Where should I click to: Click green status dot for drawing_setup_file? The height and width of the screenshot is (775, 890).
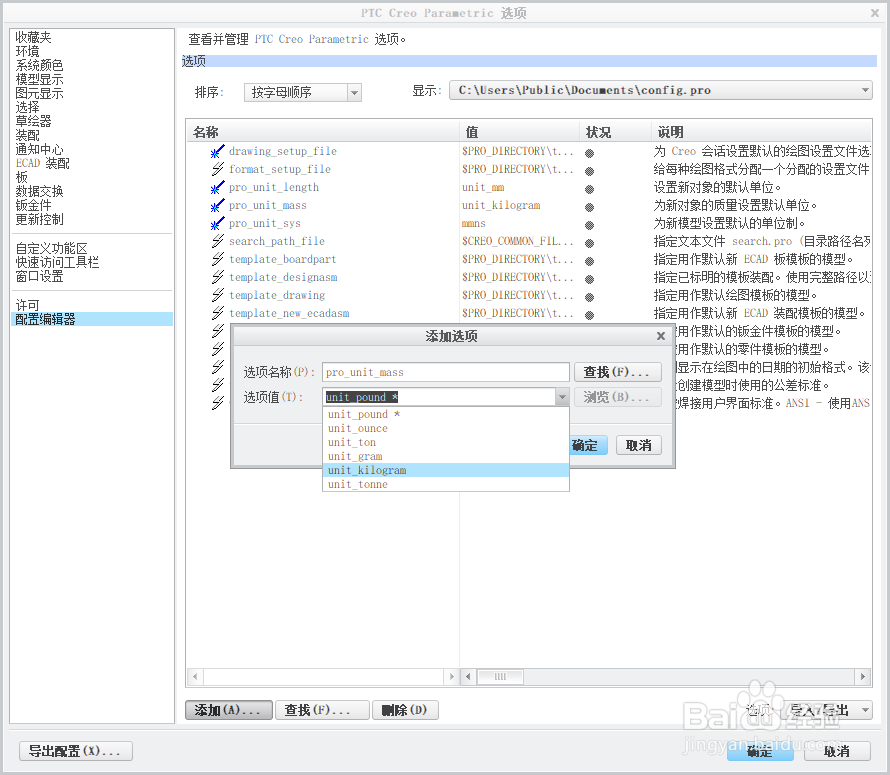tap(590, 153)
